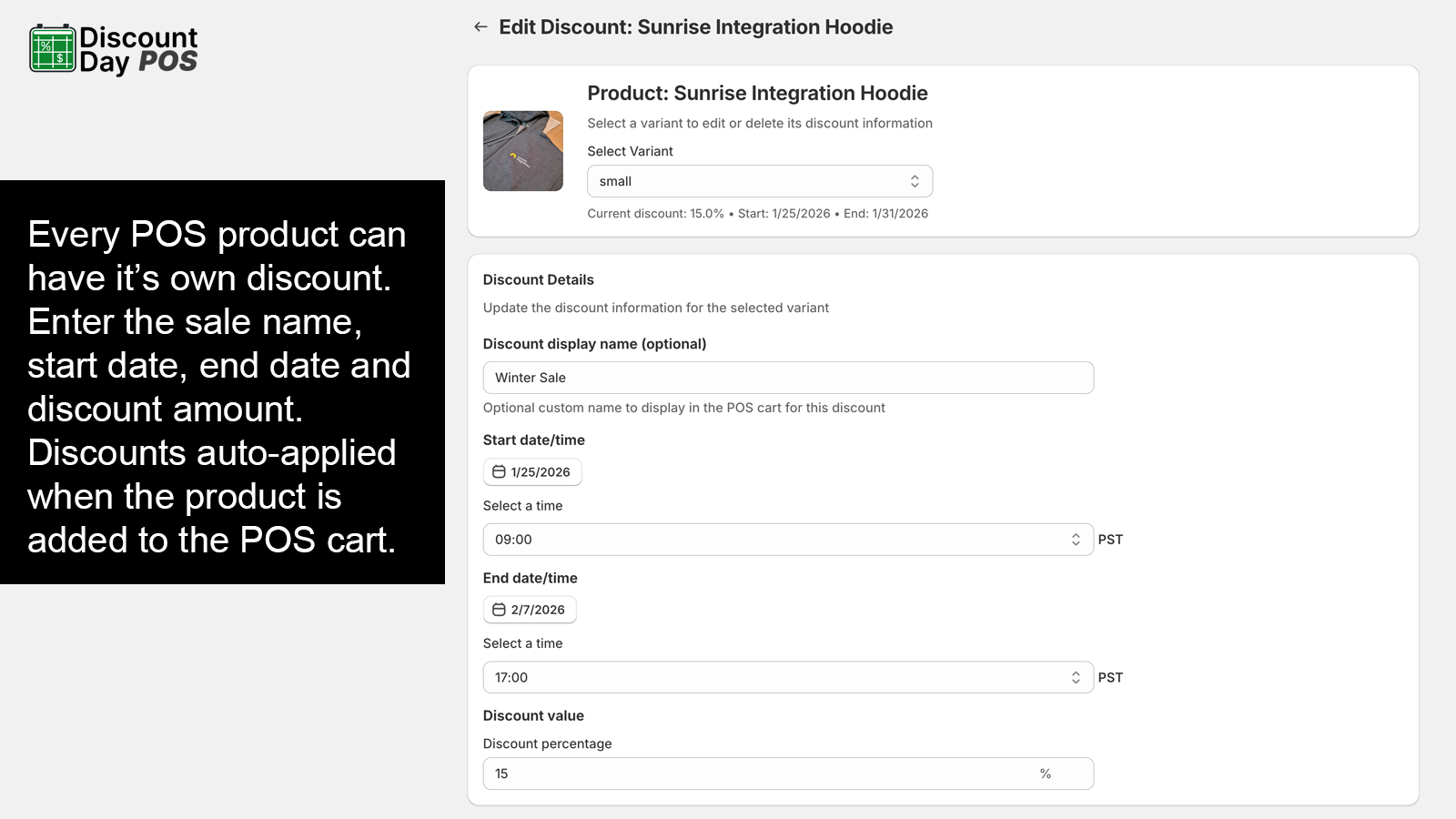This screenshot has height=819, width=1456.
Task: Click the Sunrise Integration Hoodie product thumbnail
Action: click(x=523, y=151)
